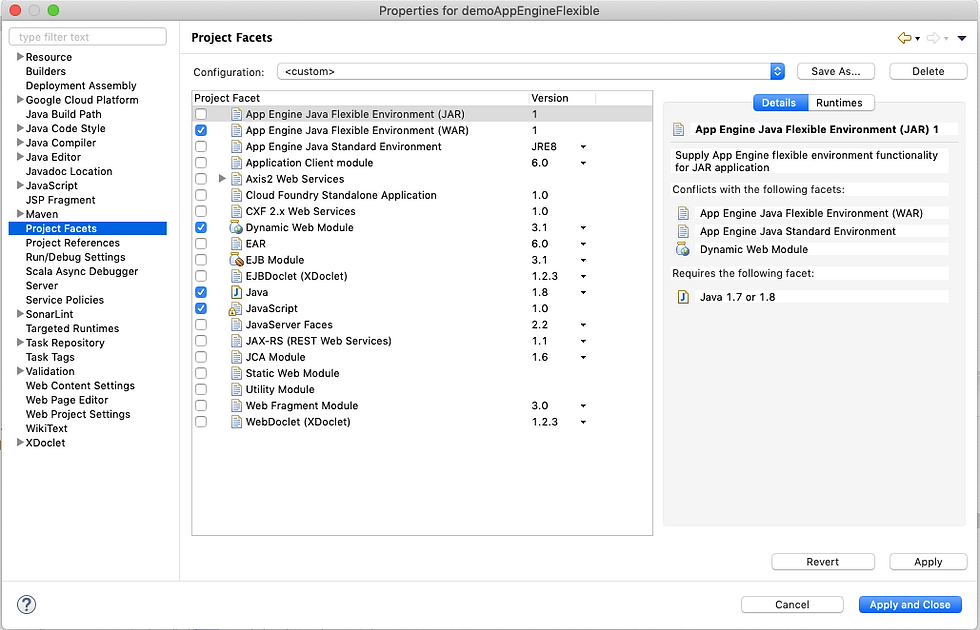The image size is (980, 630).
Task: Enable the JavaServer Faces checkbox
Action: coord(201,325)
